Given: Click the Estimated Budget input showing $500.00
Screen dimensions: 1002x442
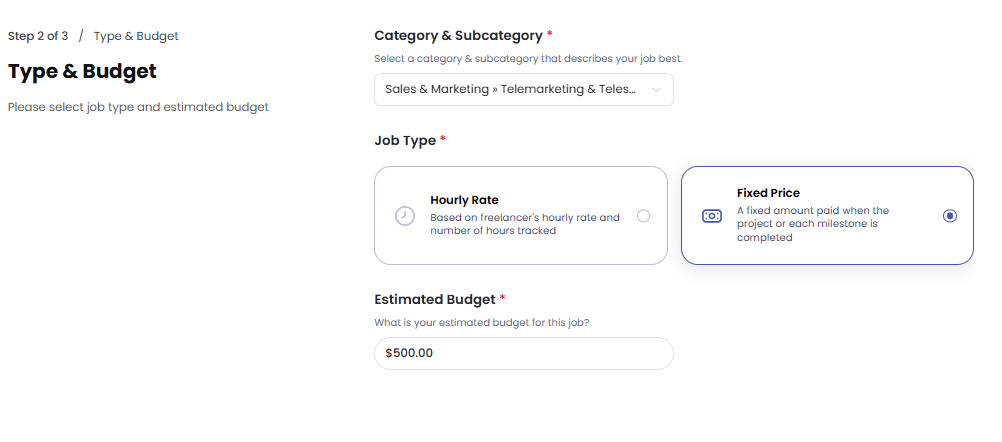Looking at the screenshot, I should coord(523,353).
